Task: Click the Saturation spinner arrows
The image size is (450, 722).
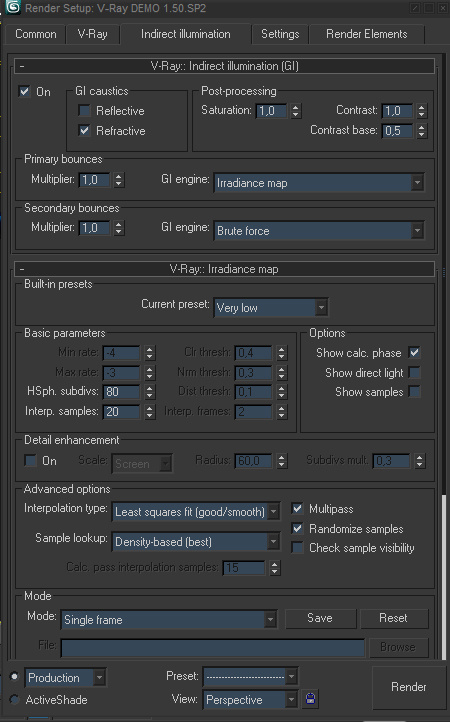Action: click(x=296, y=111)
